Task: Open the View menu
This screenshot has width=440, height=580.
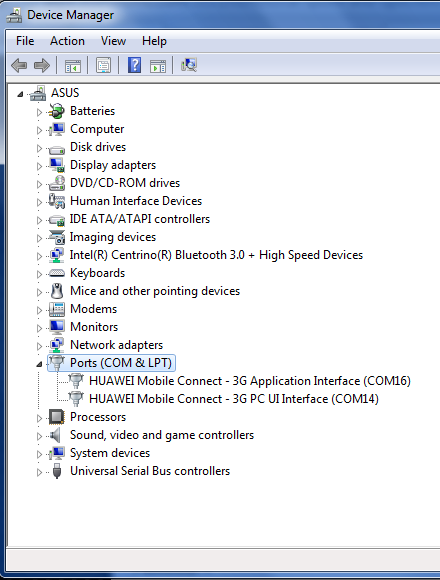Action: point(114,41)
